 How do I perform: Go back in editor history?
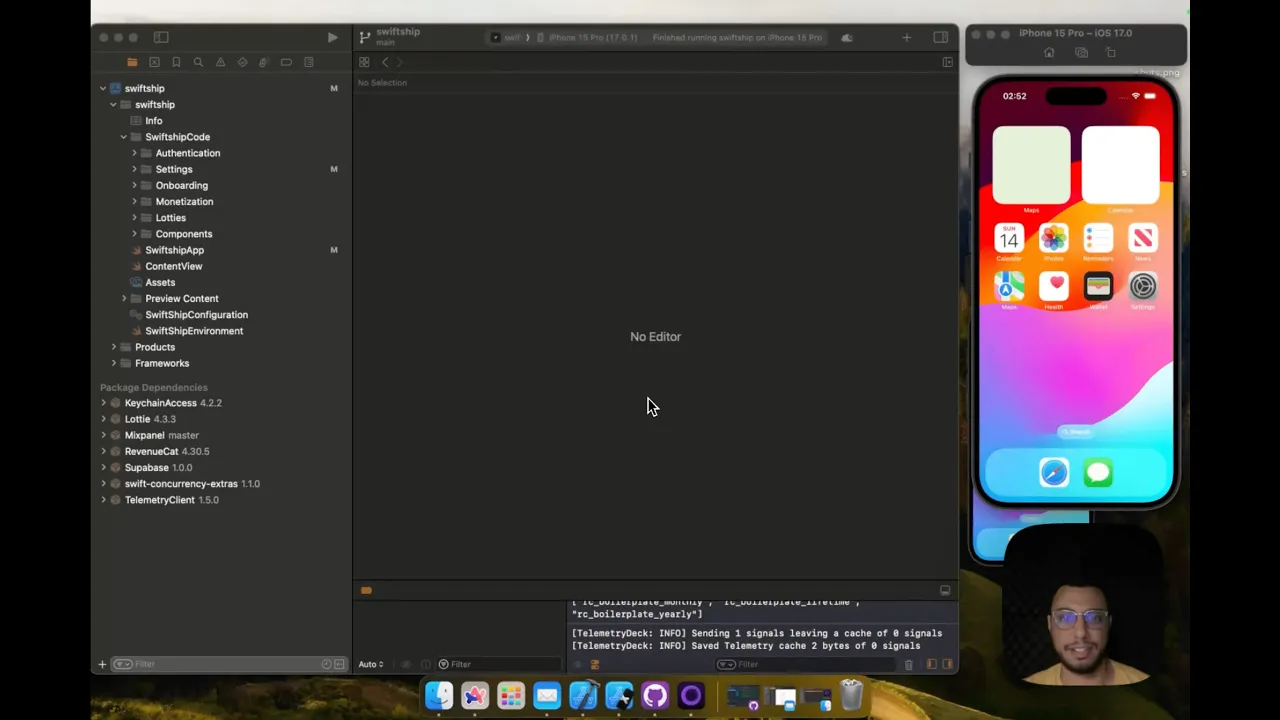[385, 62]
